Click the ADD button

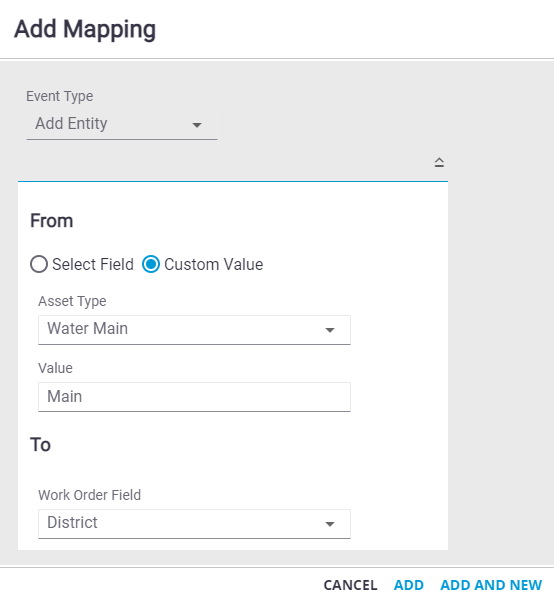pyautogui.click(x=409, y=585)
